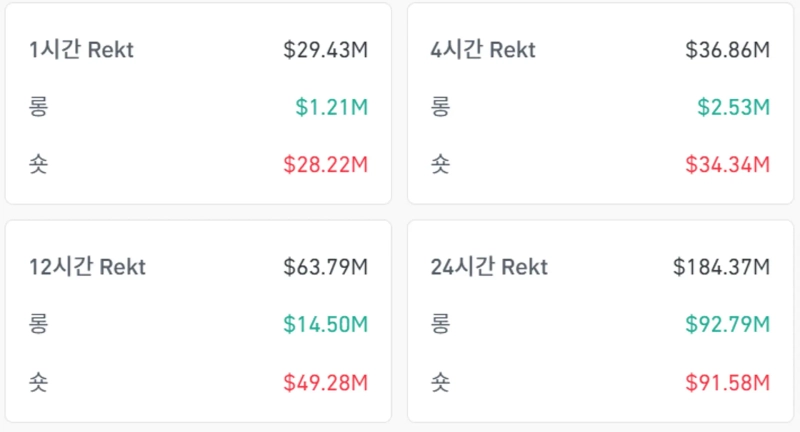Click the green $92.79M long value
This screenshot has height=432, width=800.
tap(727, 324)
